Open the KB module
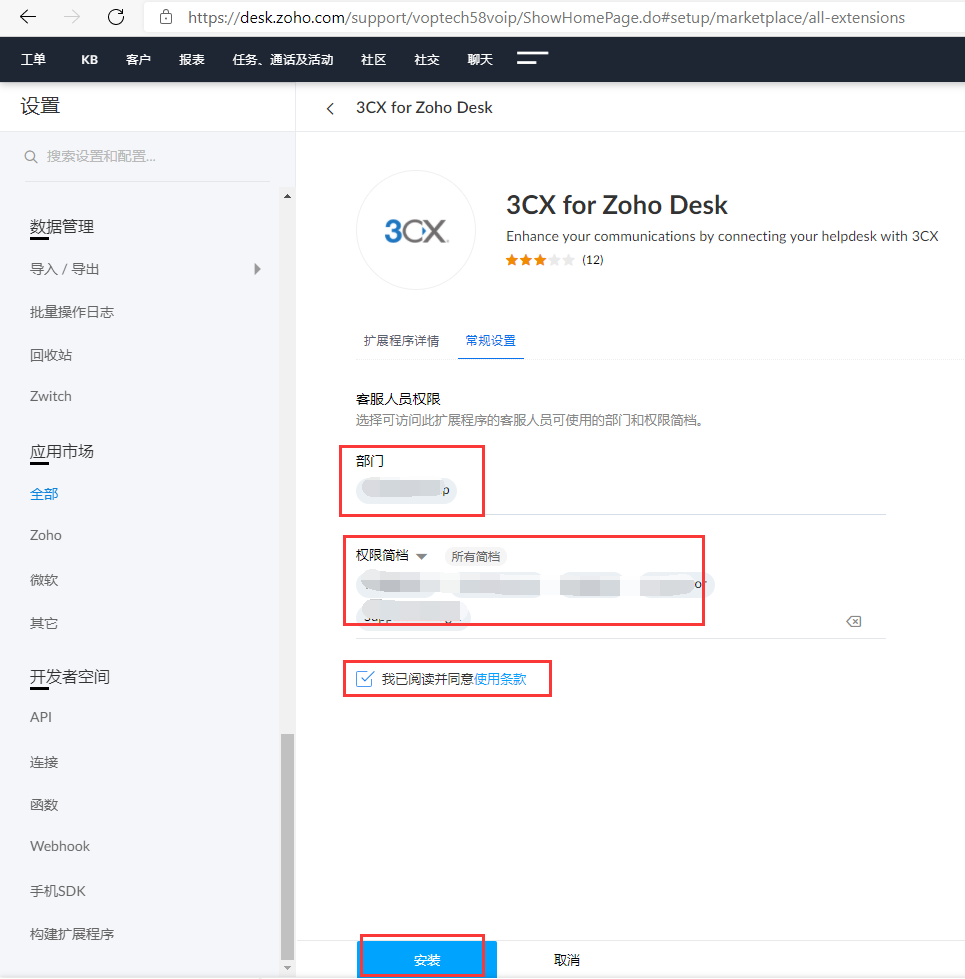Image resolution: width=965 pixels, height=979 pixels. point(89,59)
